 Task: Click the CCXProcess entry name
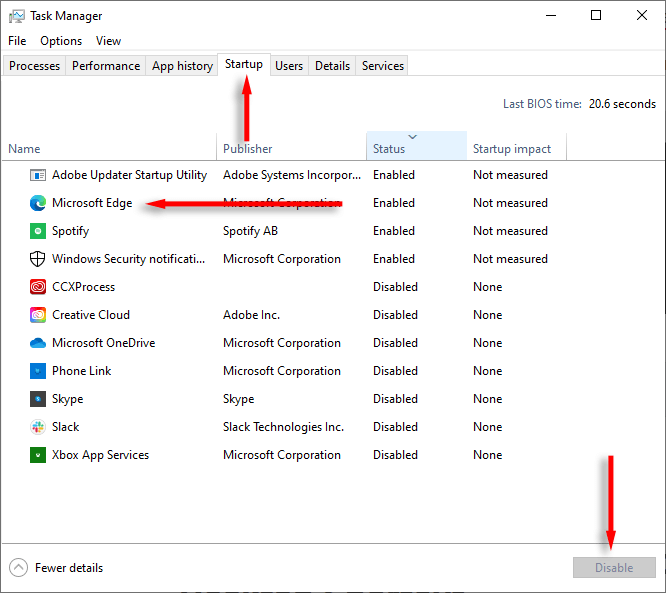tap(84, 287)
